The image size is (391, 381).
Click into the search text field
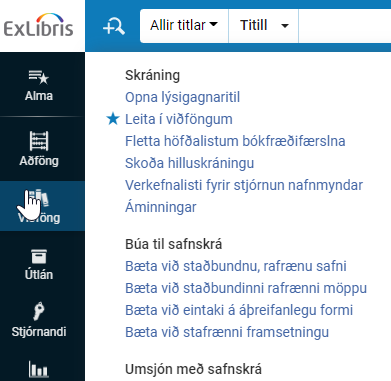point(345,26)
